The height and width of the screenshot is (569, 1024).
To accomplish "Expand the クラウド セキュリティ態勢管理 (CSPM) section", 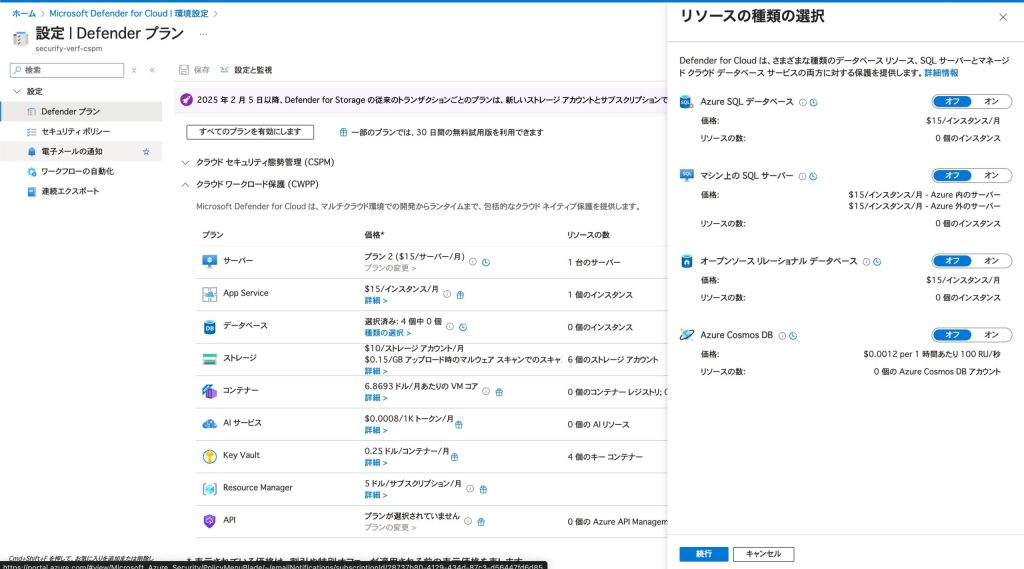I will pyautogui.click(x=185, y=162).
